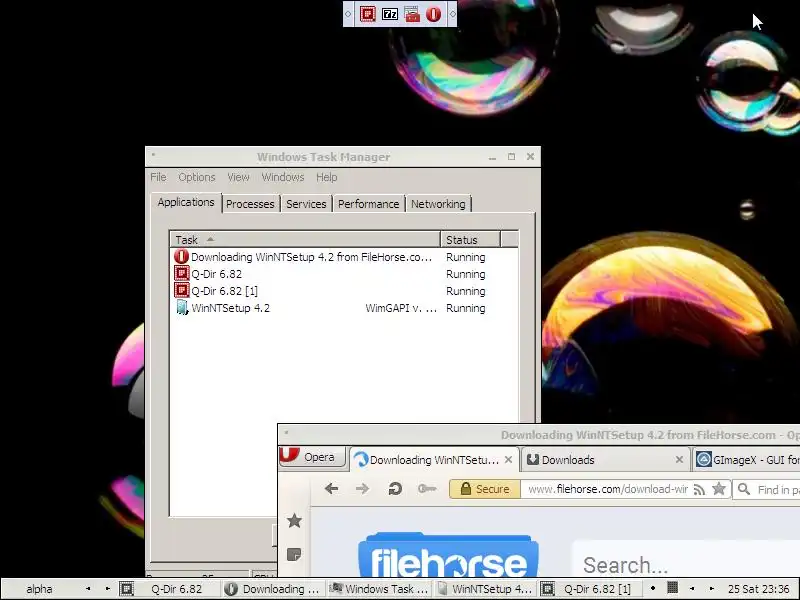800x600 pixels.
Task: Click the gray square tray icon in taskbar
Action: pos(673,588)
